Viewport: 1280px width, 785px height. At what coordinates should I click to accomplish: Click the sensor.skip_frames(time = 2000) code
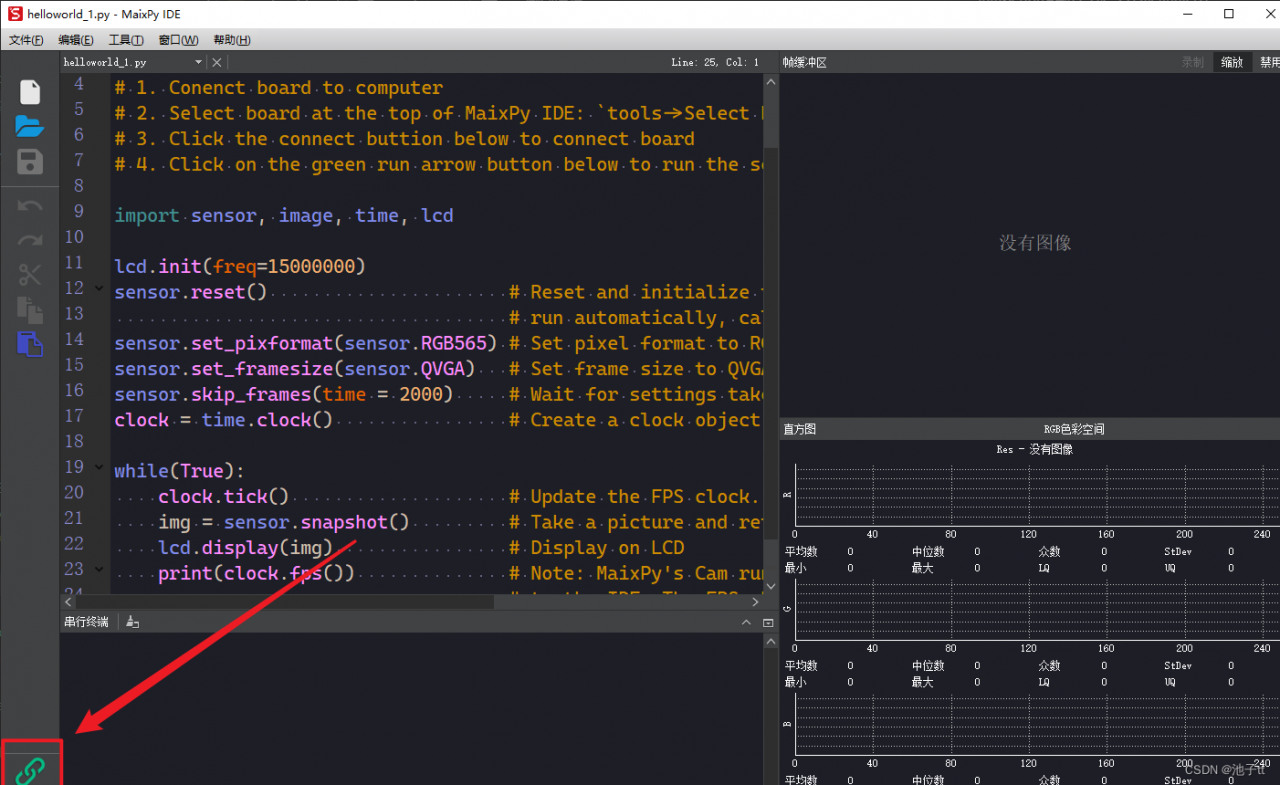[284, 394]
